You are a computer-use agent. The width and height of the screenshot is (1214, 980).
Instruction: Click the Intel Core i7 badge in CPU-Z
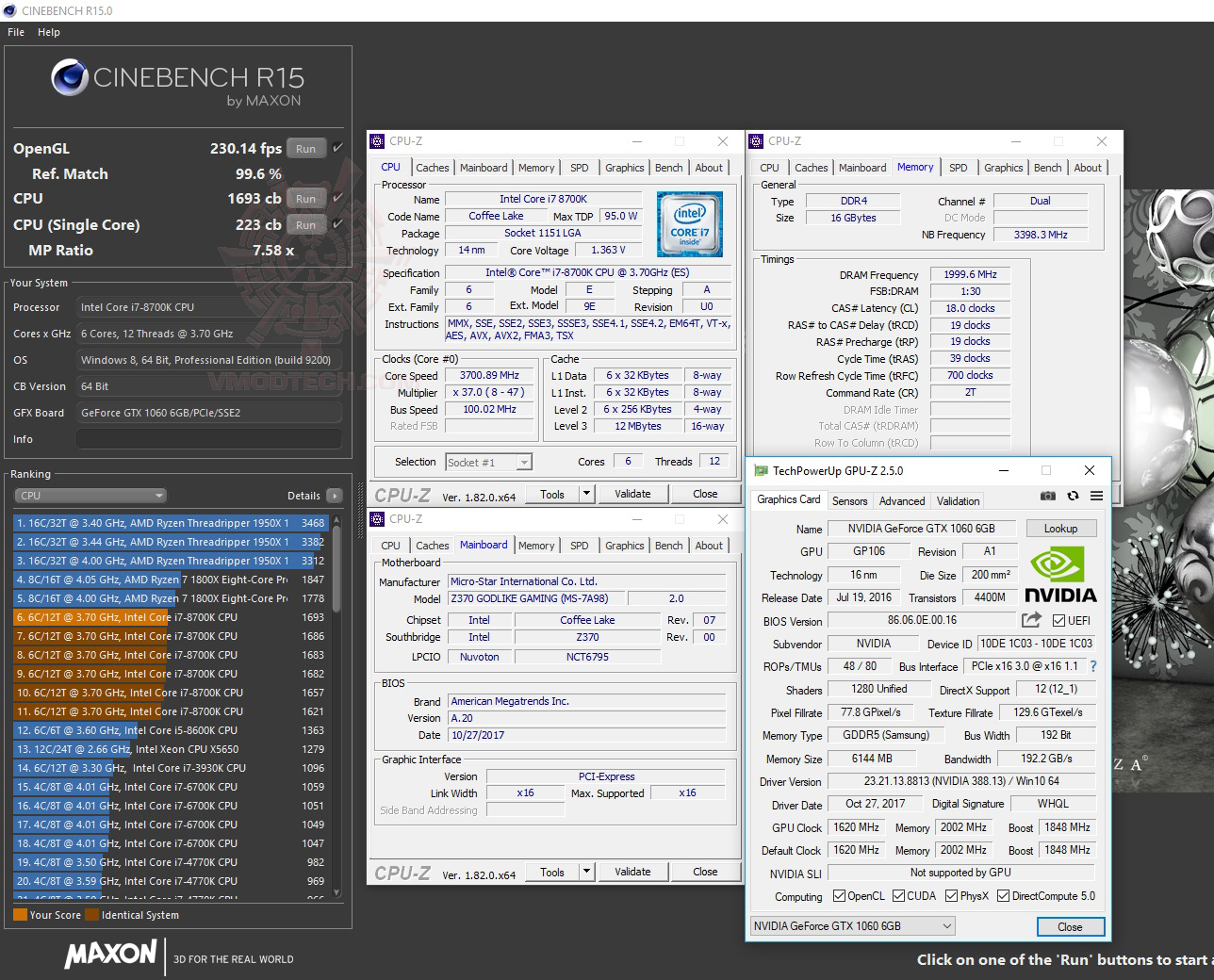(x=690, y=223)
